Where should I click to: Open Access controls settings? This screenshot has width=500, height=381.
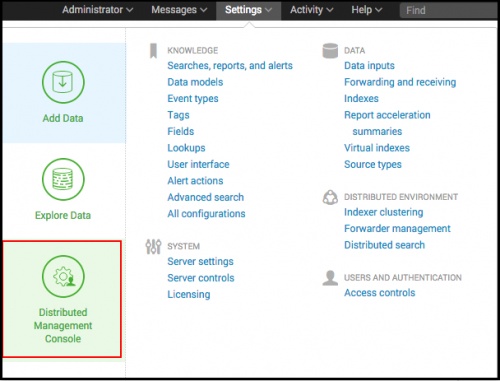pos(380,293)
